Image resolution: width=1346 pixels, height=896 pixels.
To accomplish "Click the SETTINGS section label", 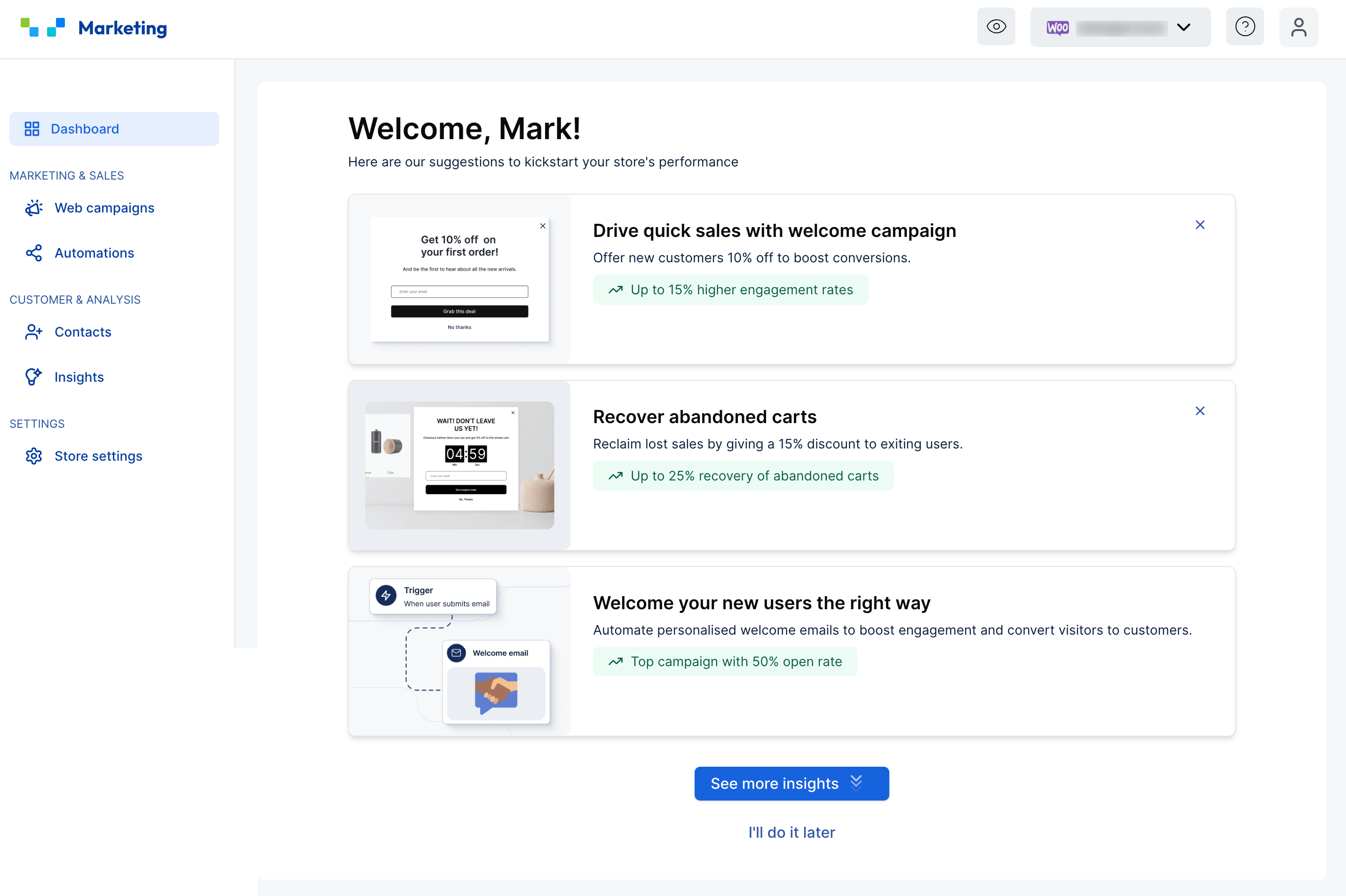I will point(37,424).
